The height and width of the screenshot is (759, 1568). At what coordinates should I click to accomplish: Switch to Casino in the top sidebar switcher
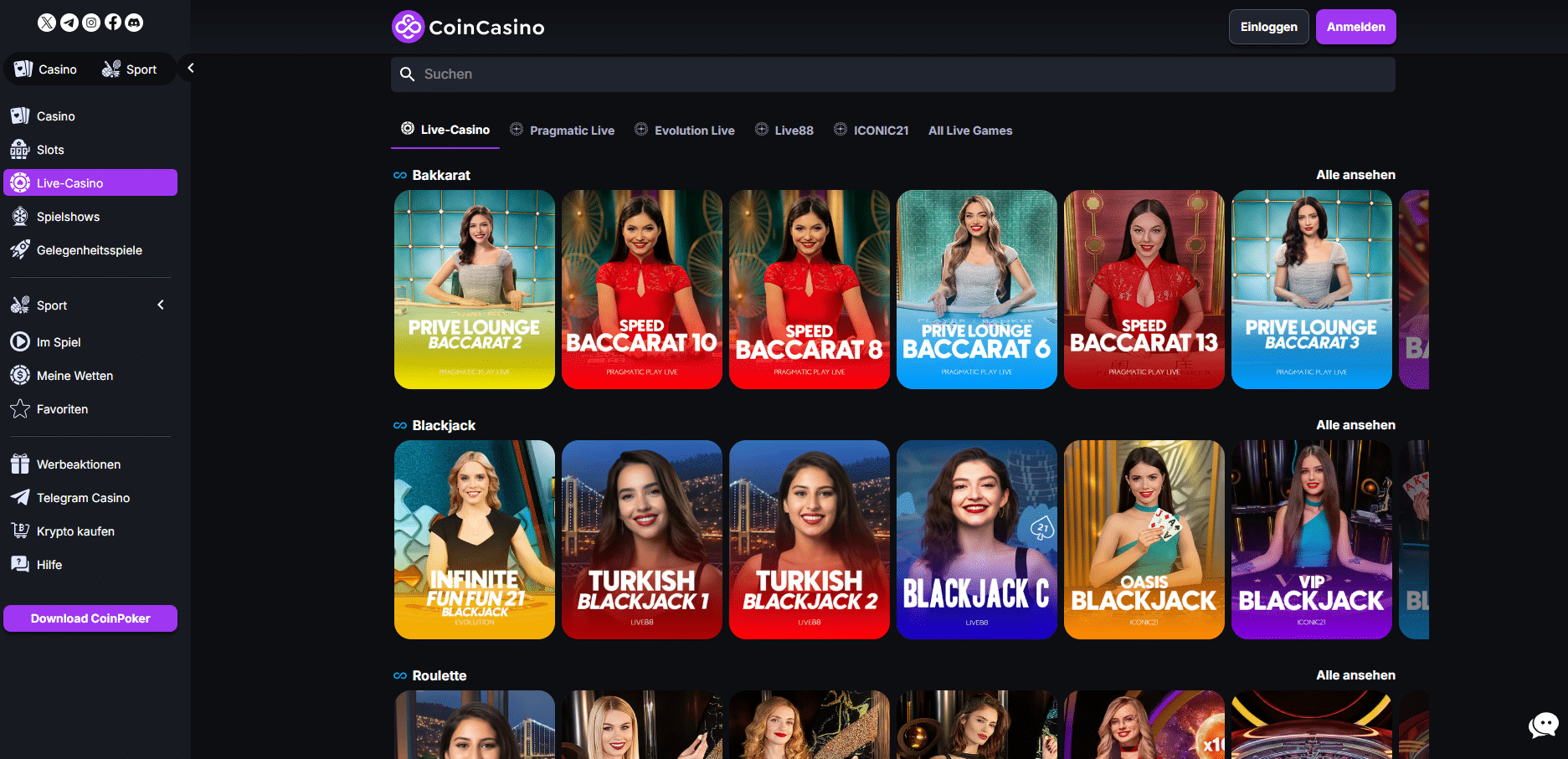[x=46, y=69]
